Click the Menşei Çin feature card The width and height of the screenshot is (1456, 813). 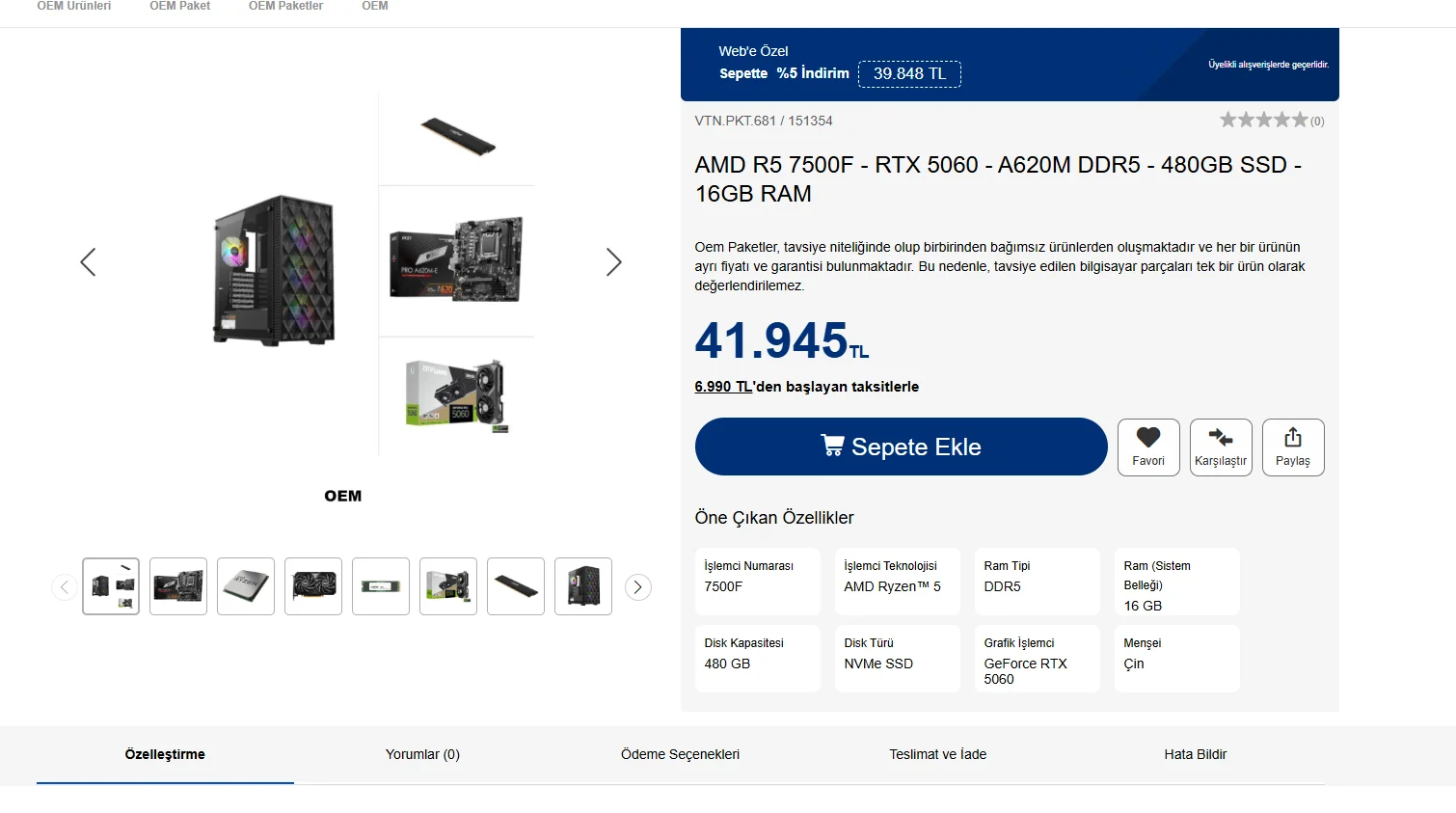pos(1177,659)
